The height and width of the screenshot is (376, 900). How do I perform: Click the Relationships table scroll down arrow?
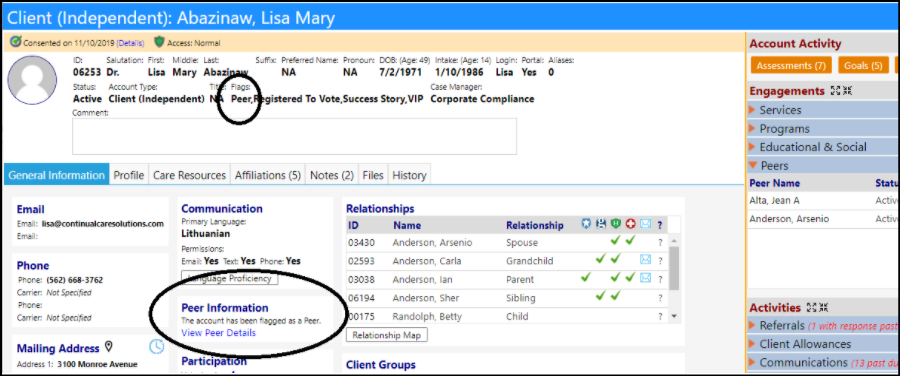point(674,316)
